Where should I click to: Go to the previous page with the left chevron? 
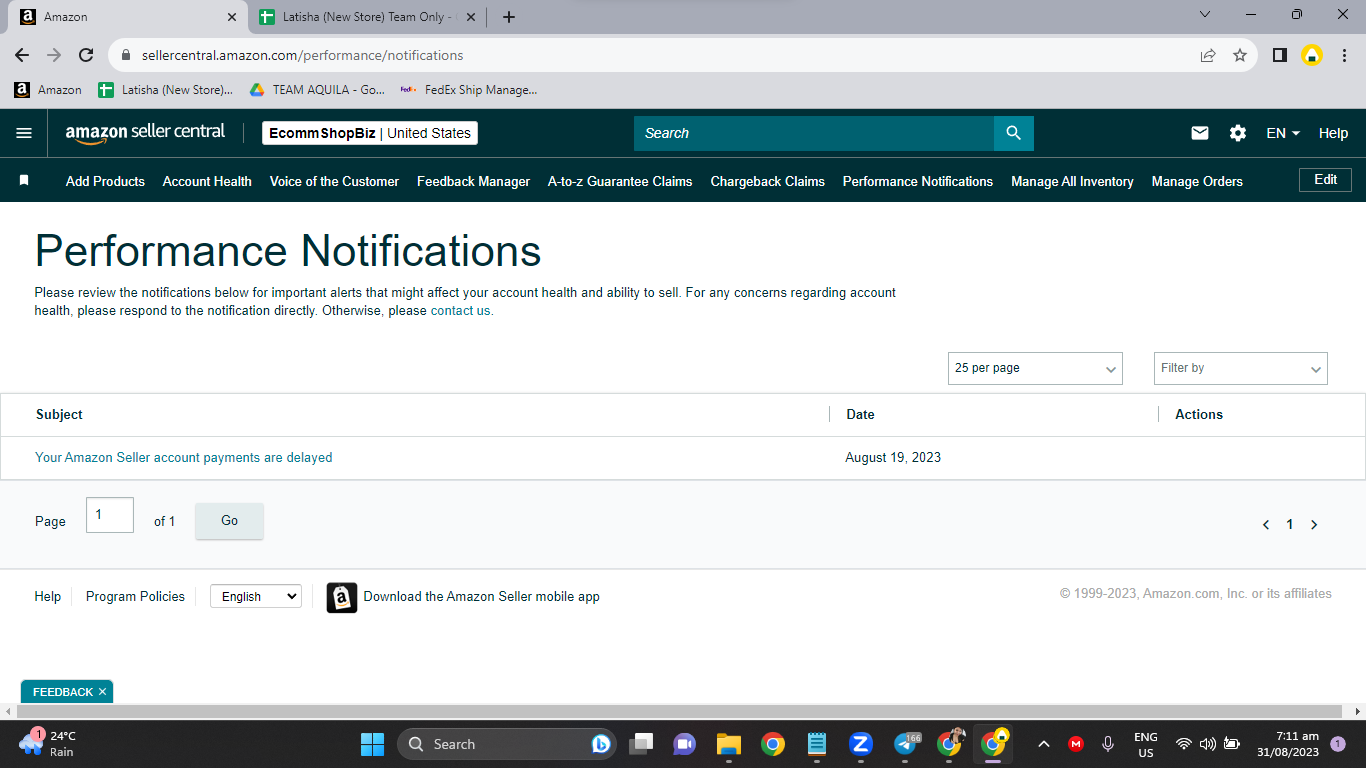click(1266, 525)
